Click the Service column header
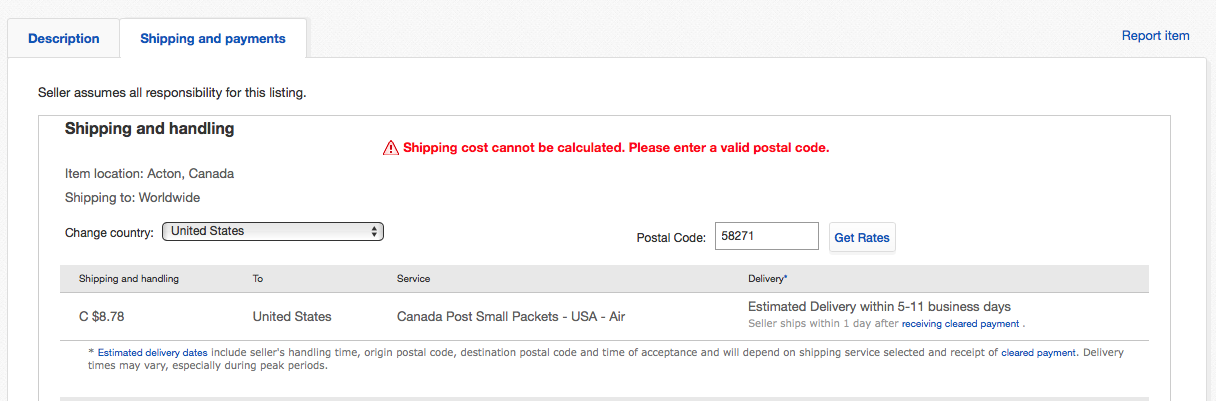Viewport: 1216px width, 401px height. tap(413, 279)
